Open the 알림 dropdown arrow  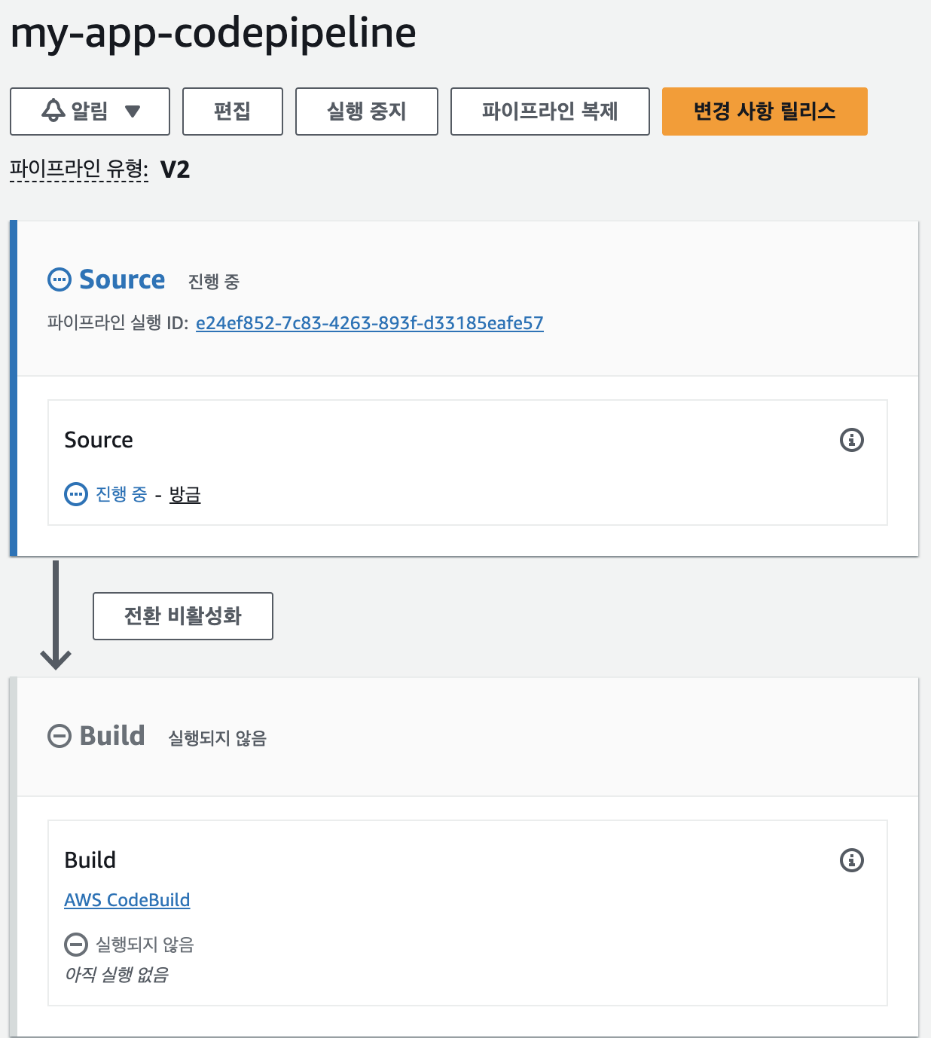132,111
